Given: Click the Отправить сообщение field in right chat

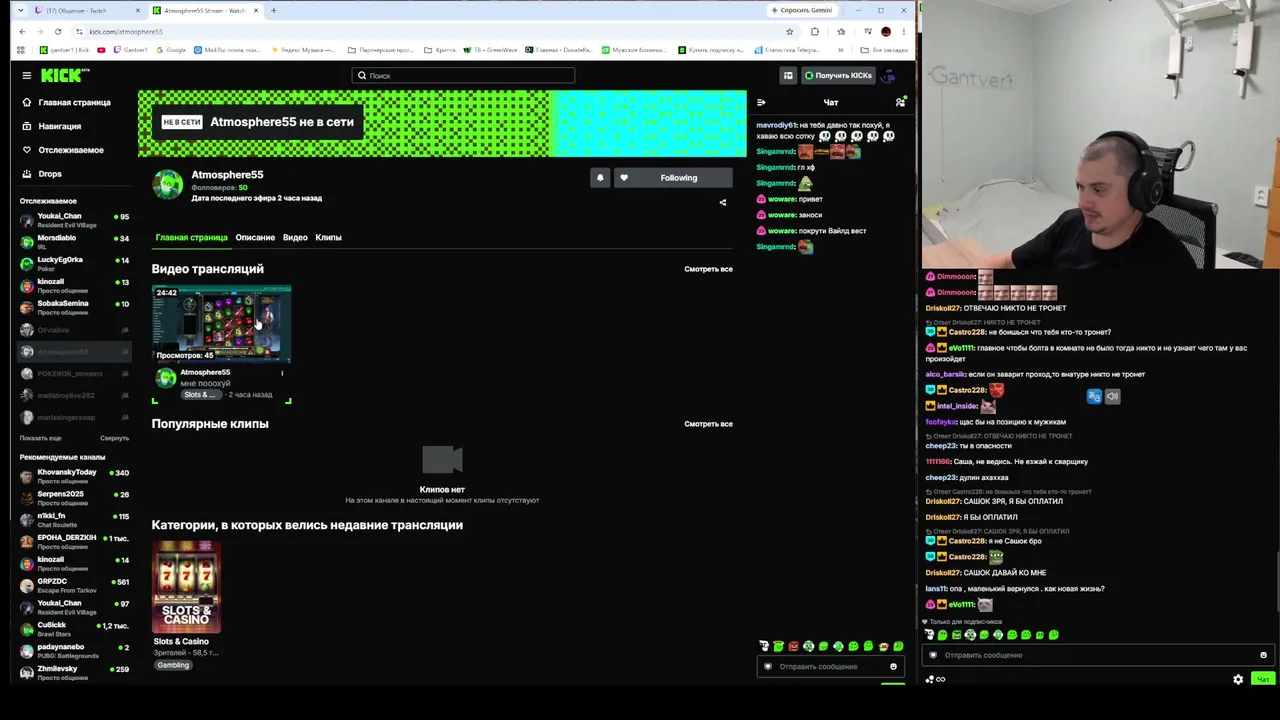Looking at the screenshot, I should [1097, 655].
